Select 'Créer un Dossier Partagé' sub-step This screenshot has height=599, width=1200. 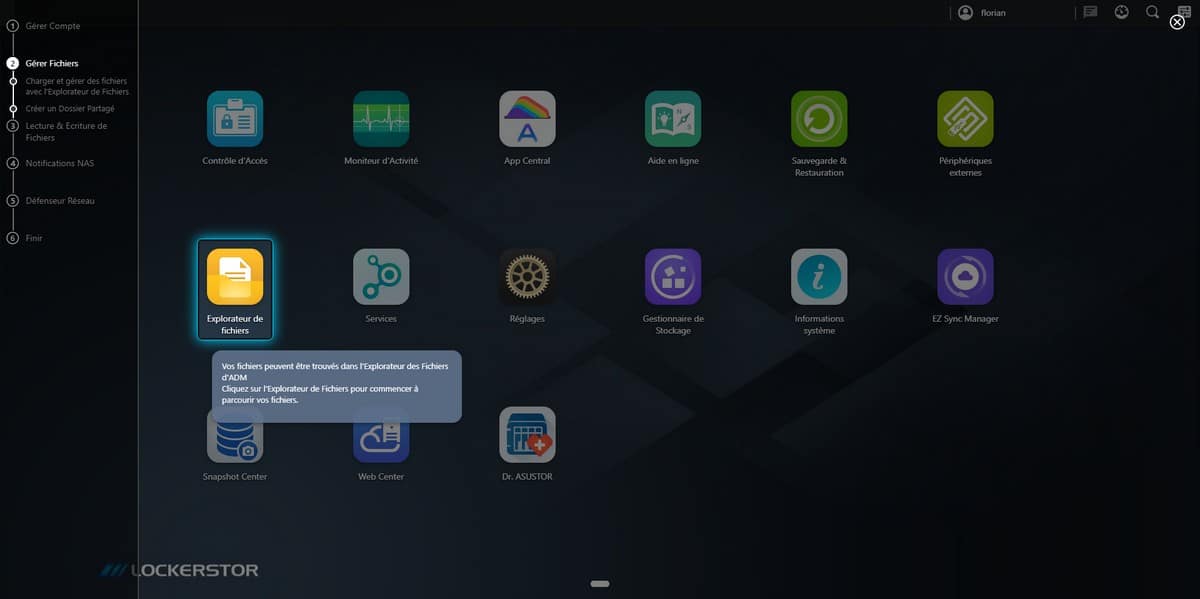click(x=70, y=108)
